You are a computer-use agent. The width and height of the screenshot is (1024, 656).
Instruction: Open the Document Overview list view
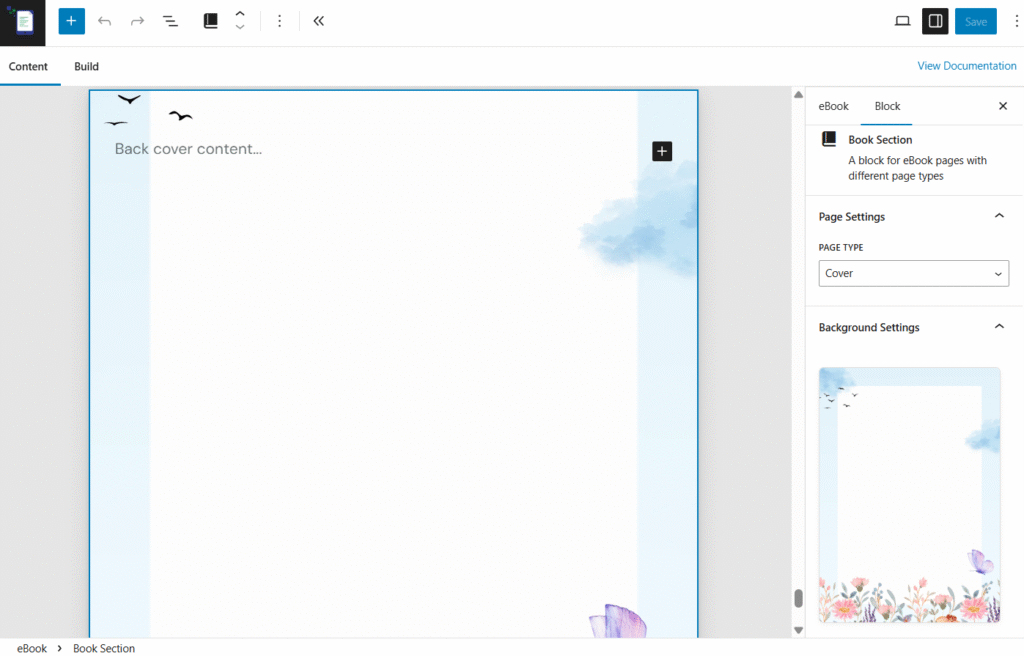[170, 21]
